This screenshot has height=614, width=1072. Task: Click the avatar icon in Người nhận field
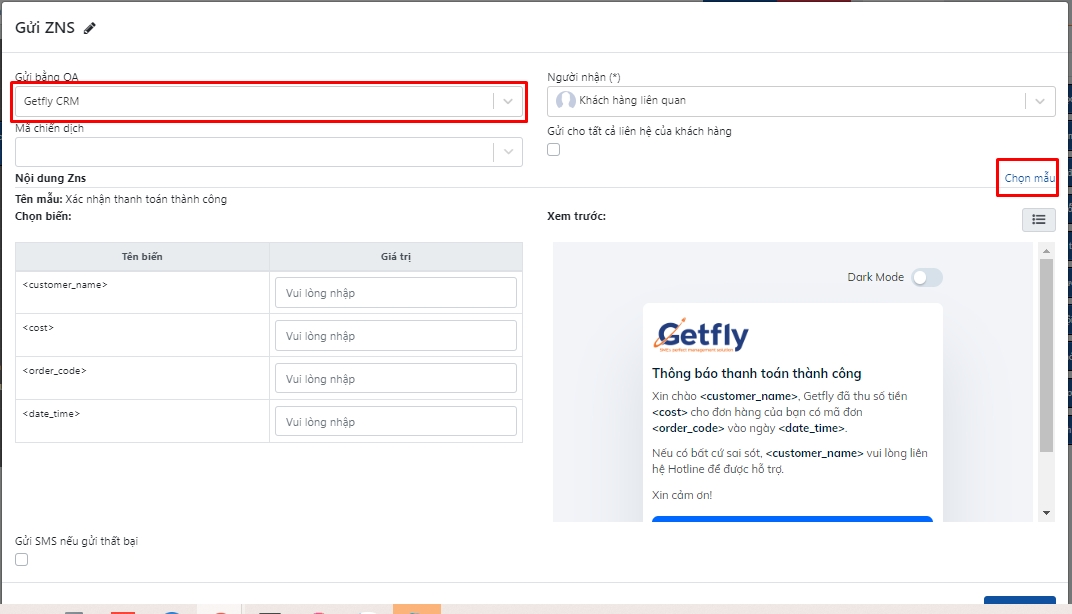tap(566, 101)
